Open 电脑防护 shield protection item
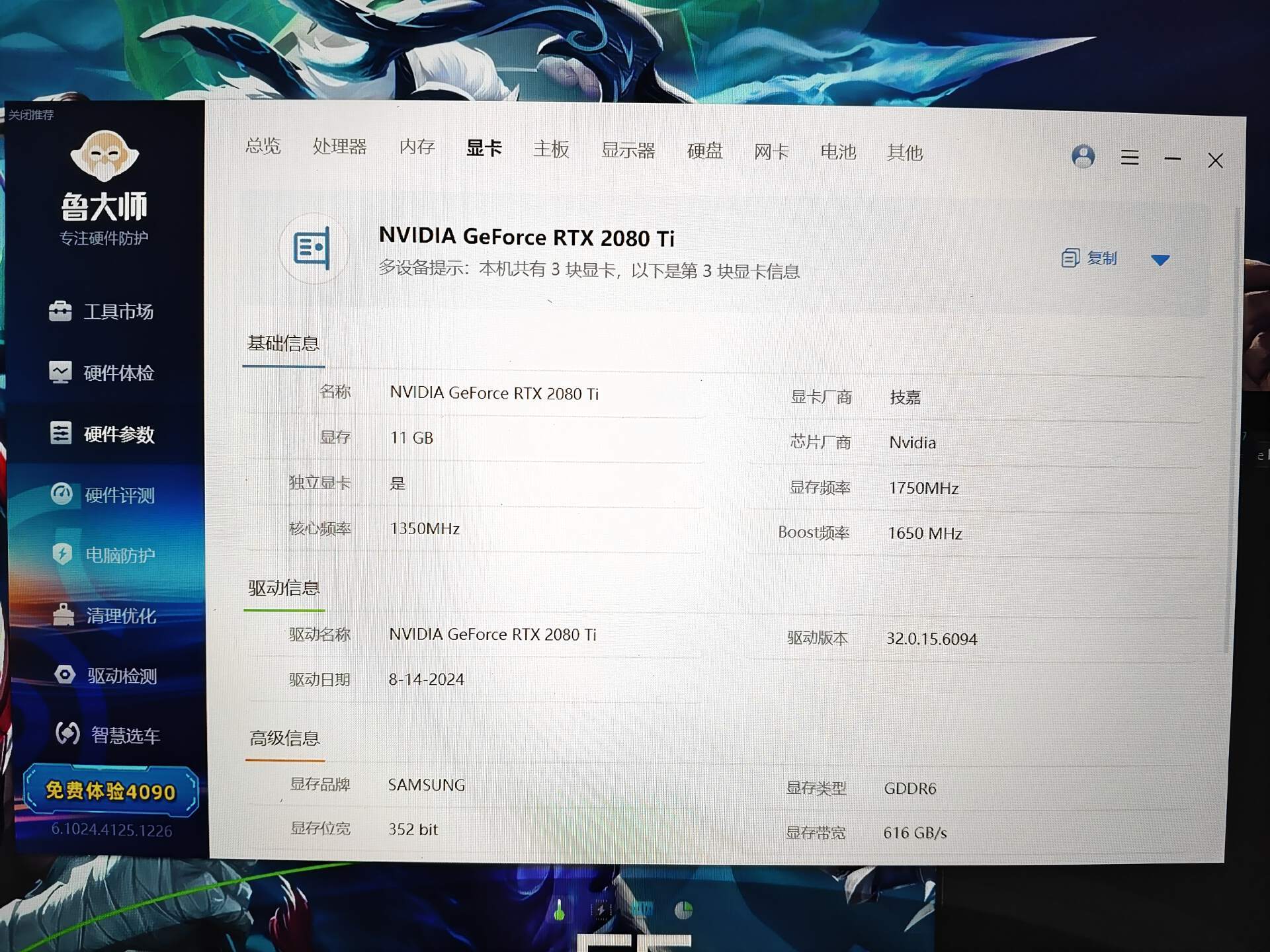 (105, 555)
